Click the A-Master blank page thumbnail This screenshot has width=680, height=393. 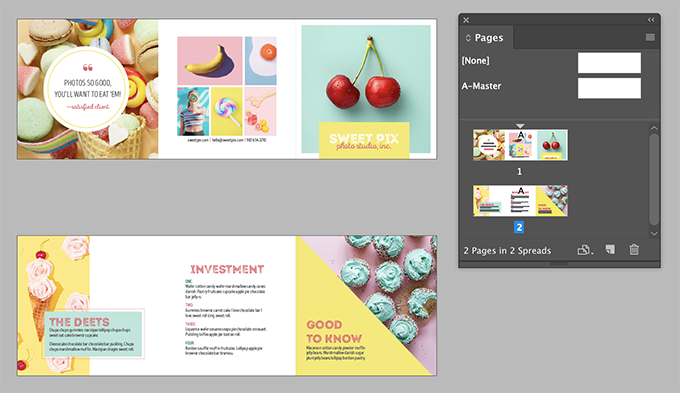pos(609,88)
